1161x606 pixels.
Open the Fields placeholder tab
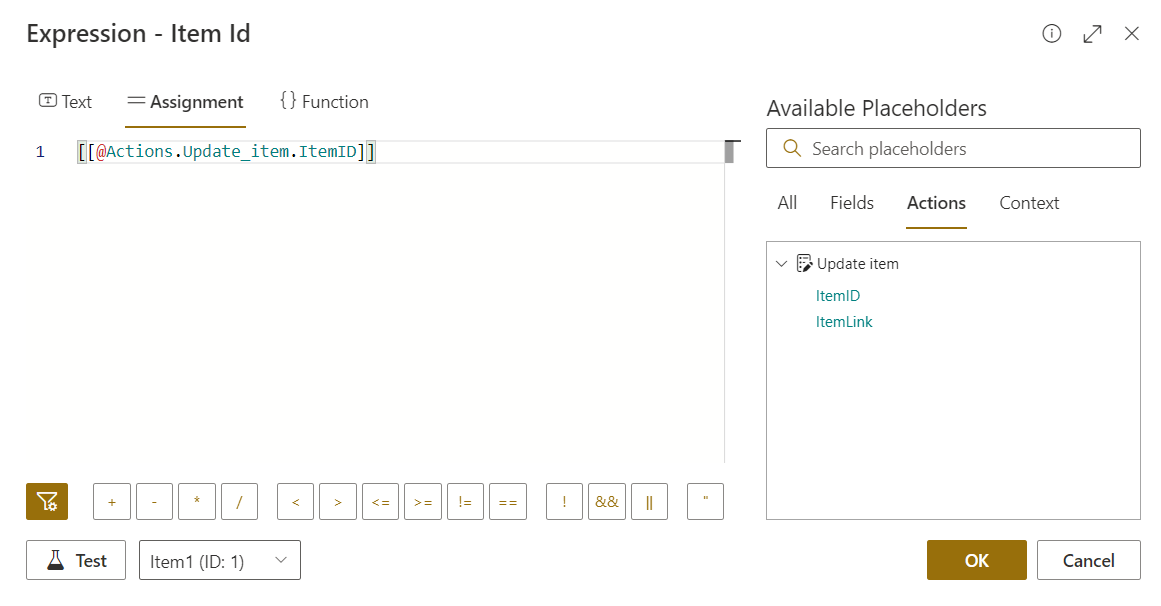point(852,203)
